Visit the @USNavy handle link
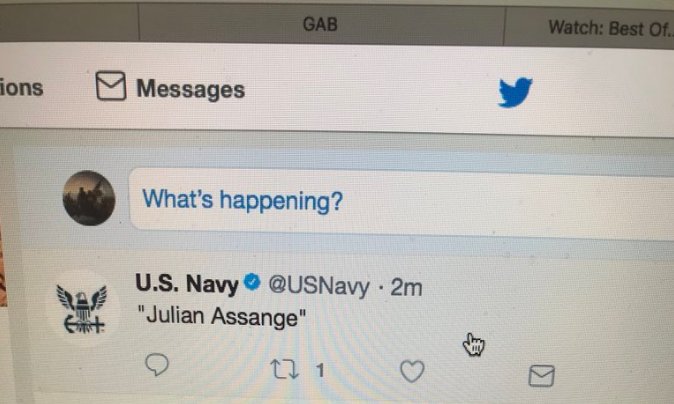The height and width of the screenshot is (404, 674). (316, 287)
